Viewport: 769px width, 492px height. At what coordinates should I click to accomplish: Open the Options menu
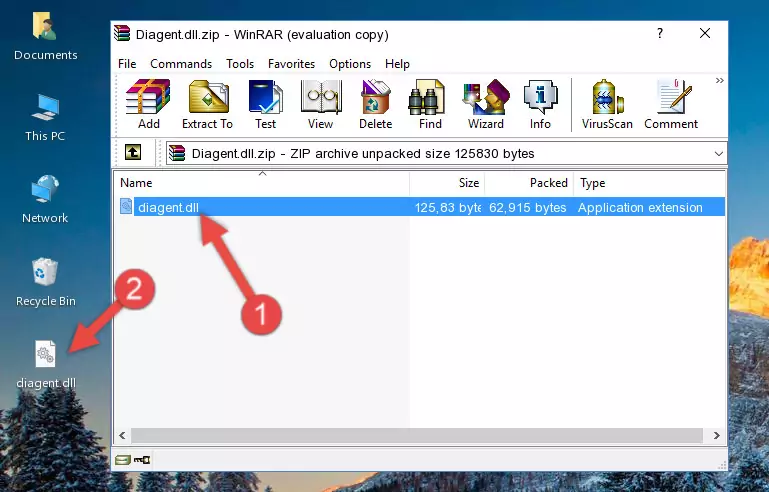click(350, 64)
